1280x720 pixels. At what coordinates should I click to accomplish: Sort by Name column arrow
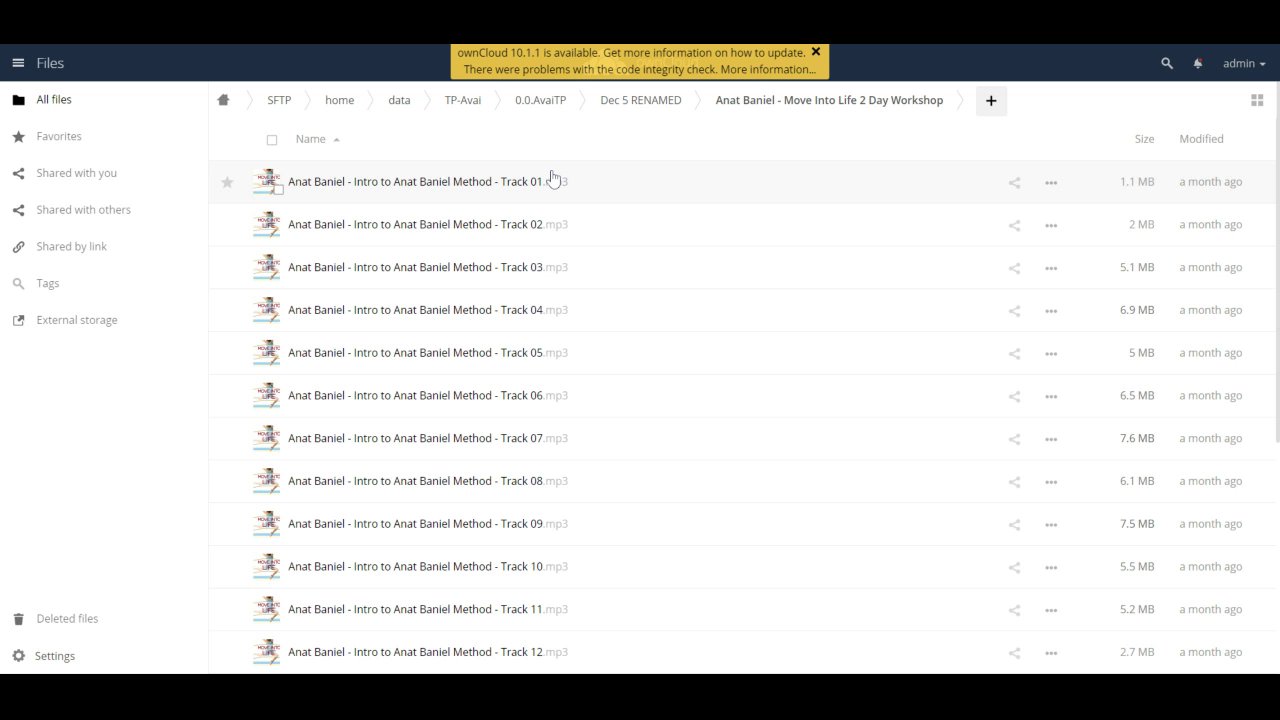[x=337, y=140]
